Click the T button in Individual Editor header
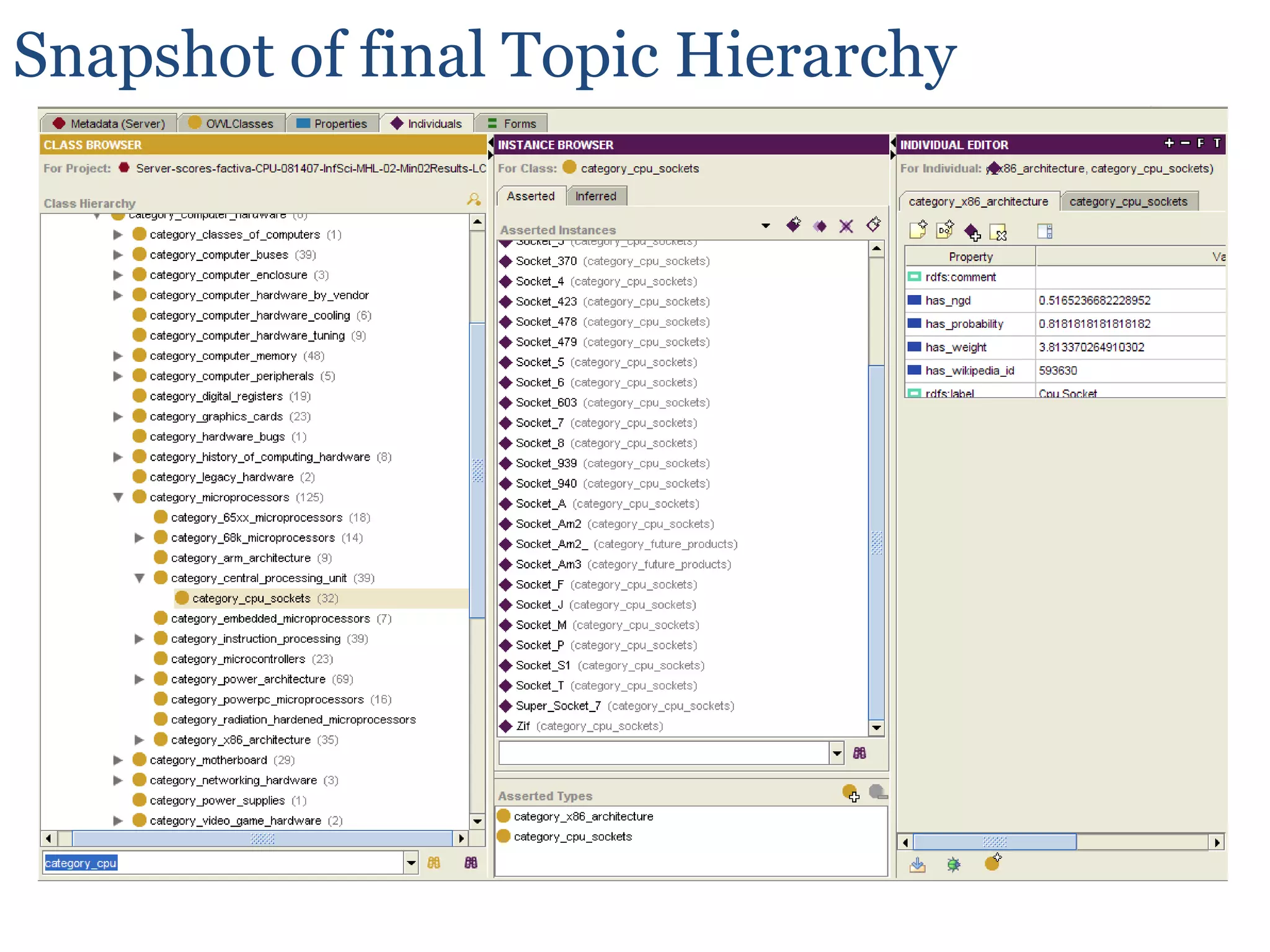Image resolution: width=1270 pixels, height=952 pixels. [x=1217, y=143]
